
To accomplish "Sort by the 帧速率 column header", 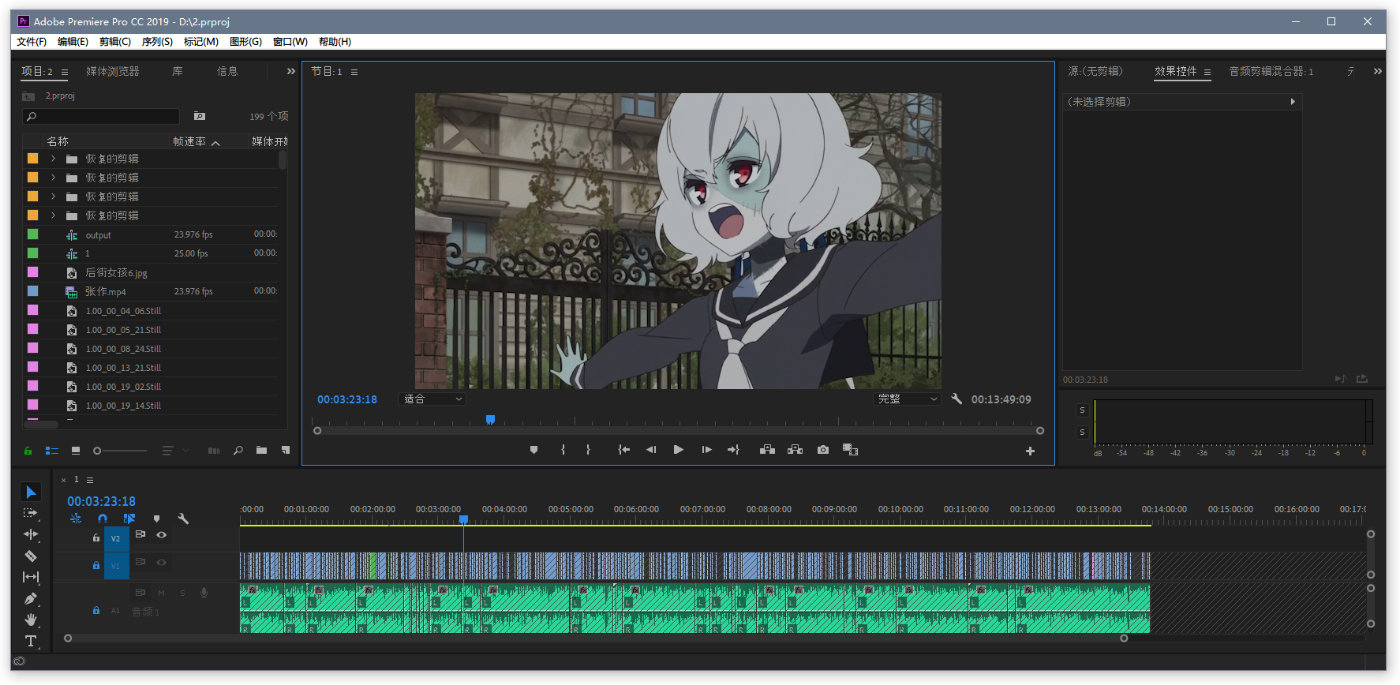I will (189, 142).
